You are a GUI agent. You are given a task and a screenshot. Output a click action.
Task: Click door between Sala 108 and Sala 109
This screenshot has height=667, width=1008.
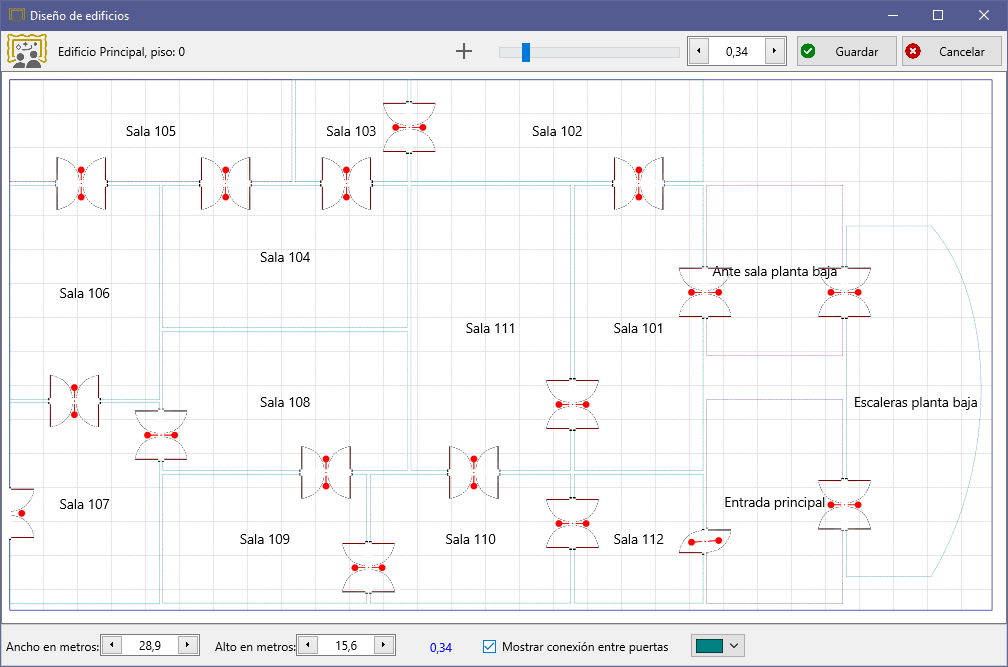(326, 472)
